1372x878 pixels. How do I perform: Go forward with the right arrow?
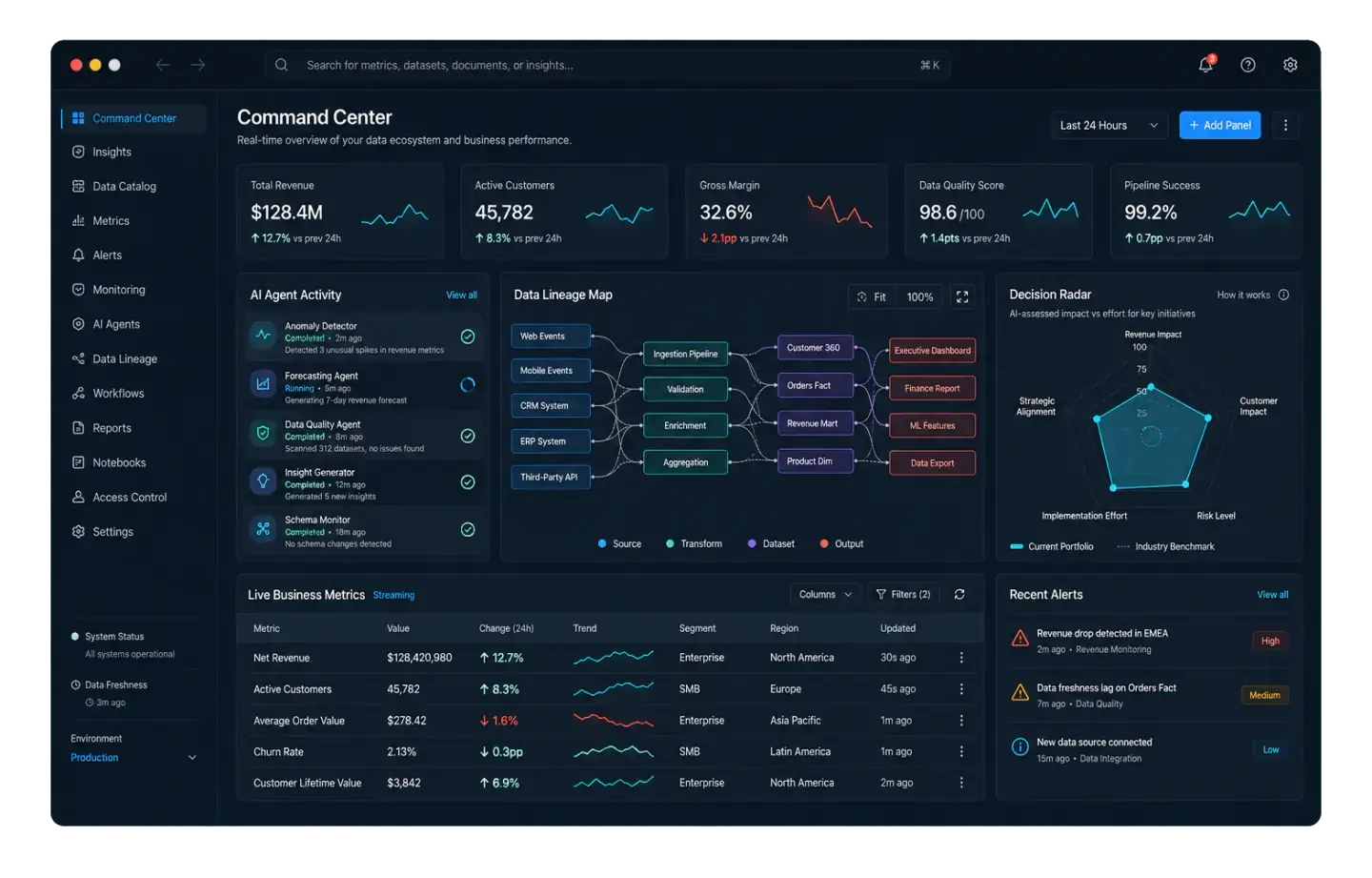tap(197, 65)
